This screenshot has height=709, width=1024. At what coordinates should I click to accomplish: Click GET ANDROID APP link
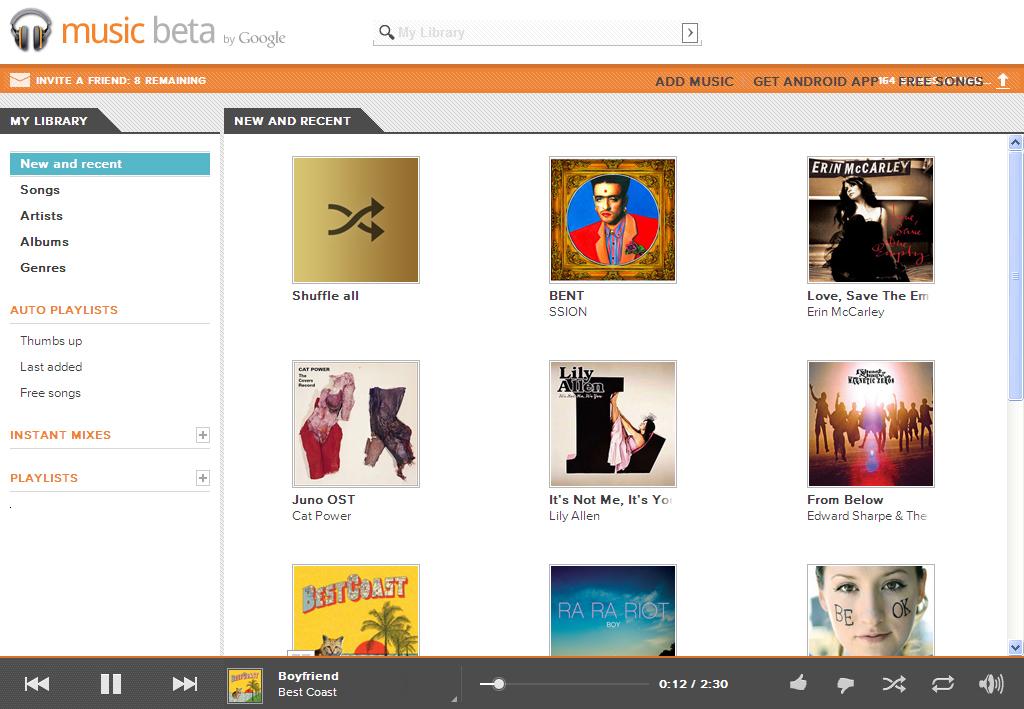point(816,82)
